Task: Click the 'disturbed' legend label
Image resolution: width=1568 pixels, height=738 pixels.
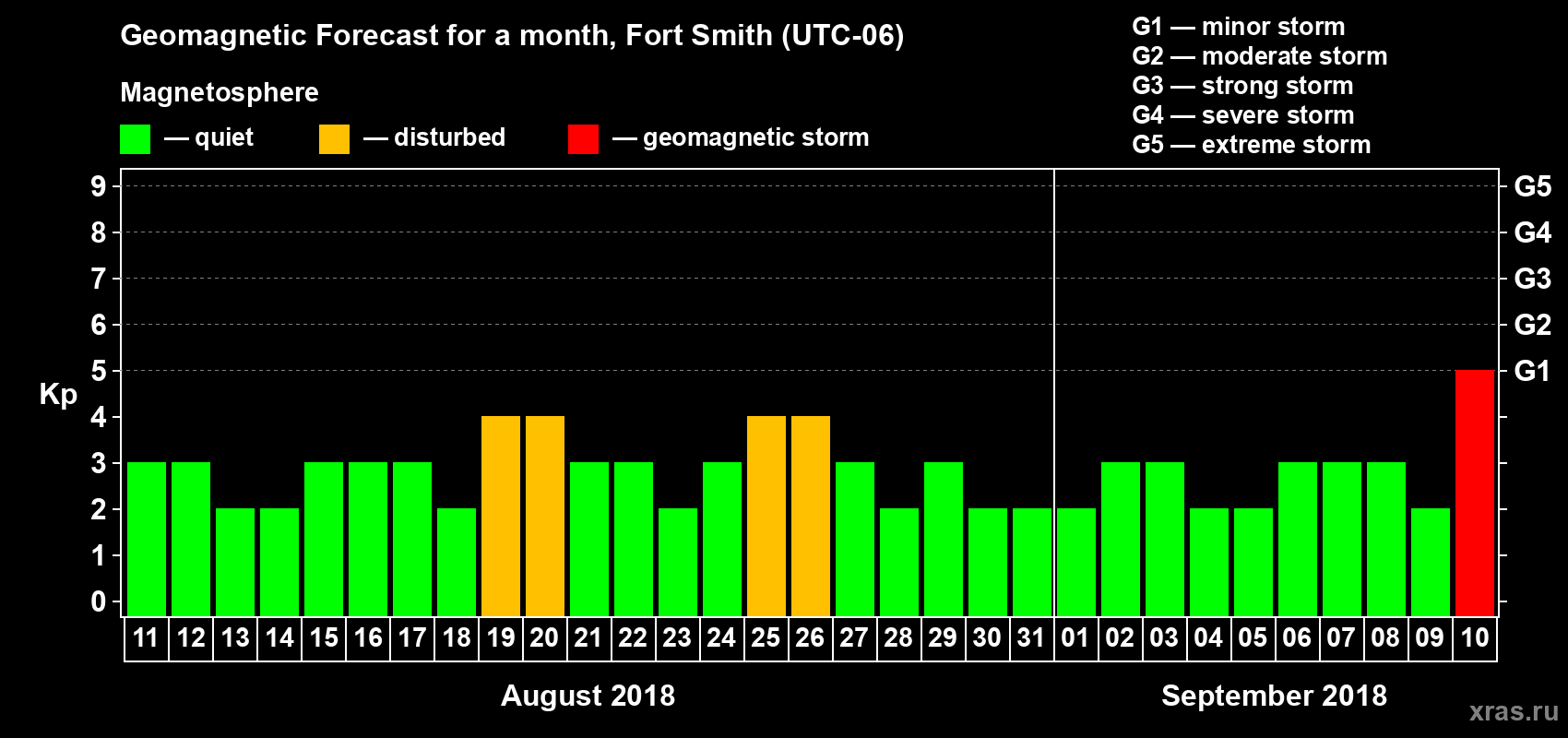Action: (450, 137)
